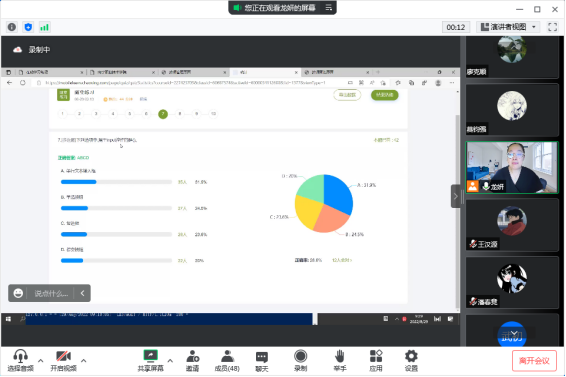The width and height of the screenshot is (566, 377).
Task: Toggle 开启视频 camera on
Action: 64,360
